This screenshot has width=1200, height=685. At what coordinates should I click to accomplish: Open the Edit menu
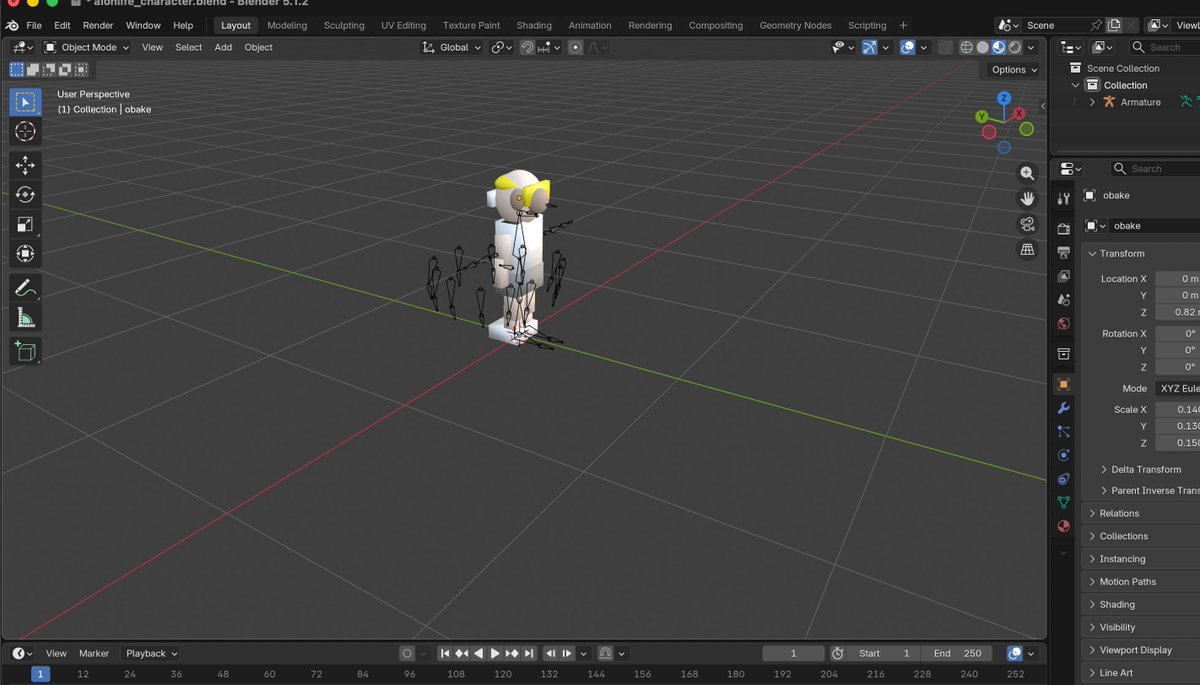point(62,25)
